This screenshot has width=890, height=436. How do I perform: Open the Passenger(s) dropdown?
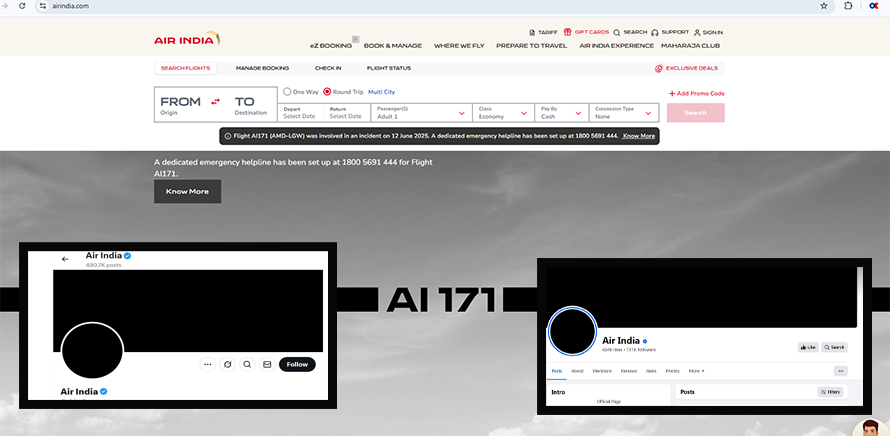(421, 112)
